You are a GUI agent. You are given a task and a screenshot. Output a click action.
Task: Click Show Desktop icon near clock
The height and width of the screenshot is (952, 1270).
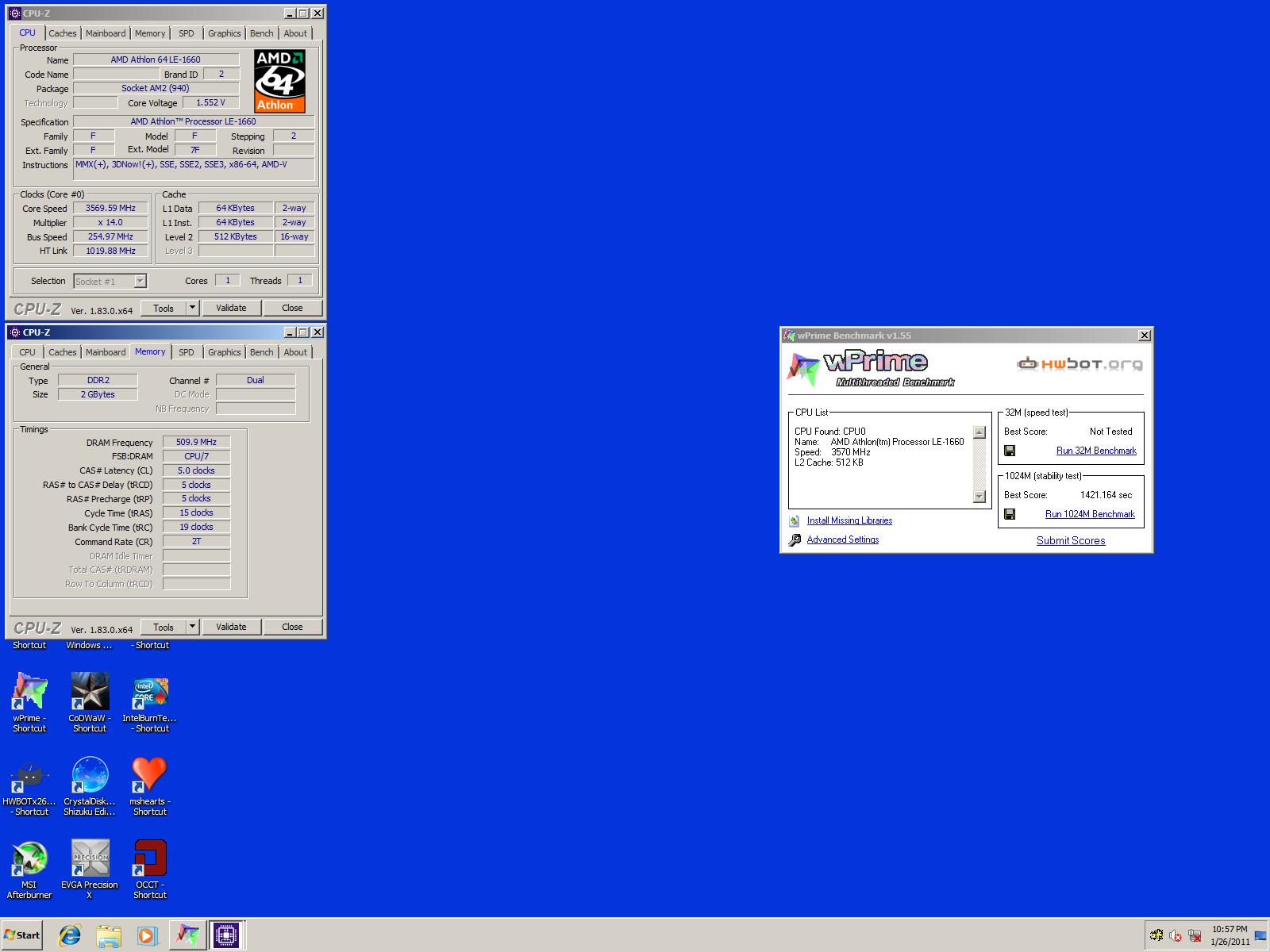[x=1260, y=936]
